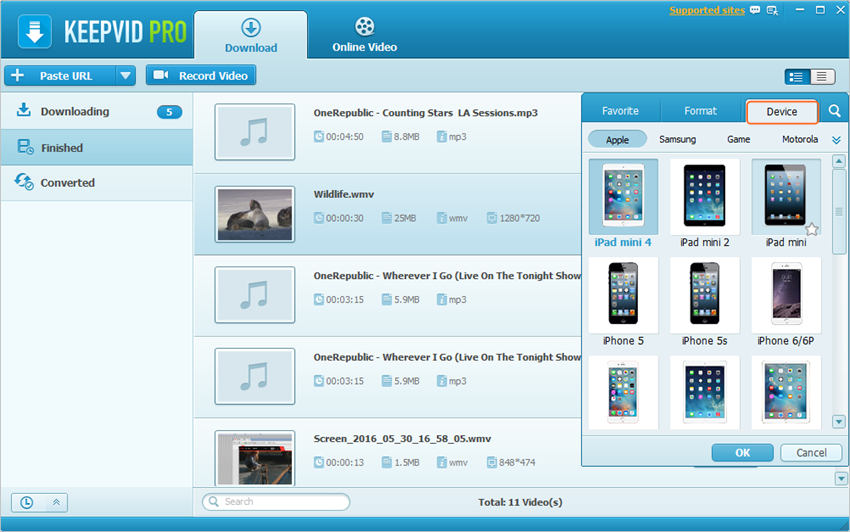Viewport: 850px width, 532px height.
Task: Select the iPad mini 2 device icon
Action: (704, 197)
